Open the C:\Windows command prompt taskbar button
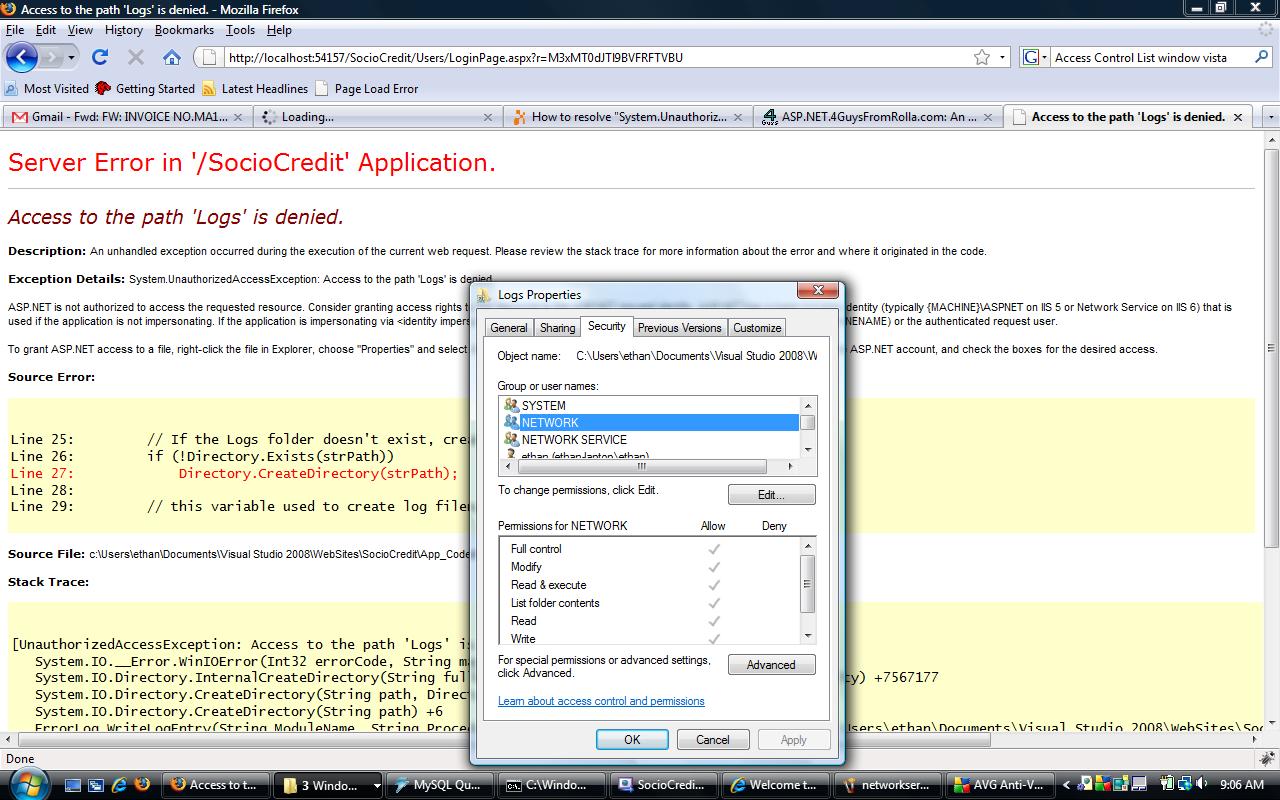Screen dimensions: 1280x800 [554, 785]
